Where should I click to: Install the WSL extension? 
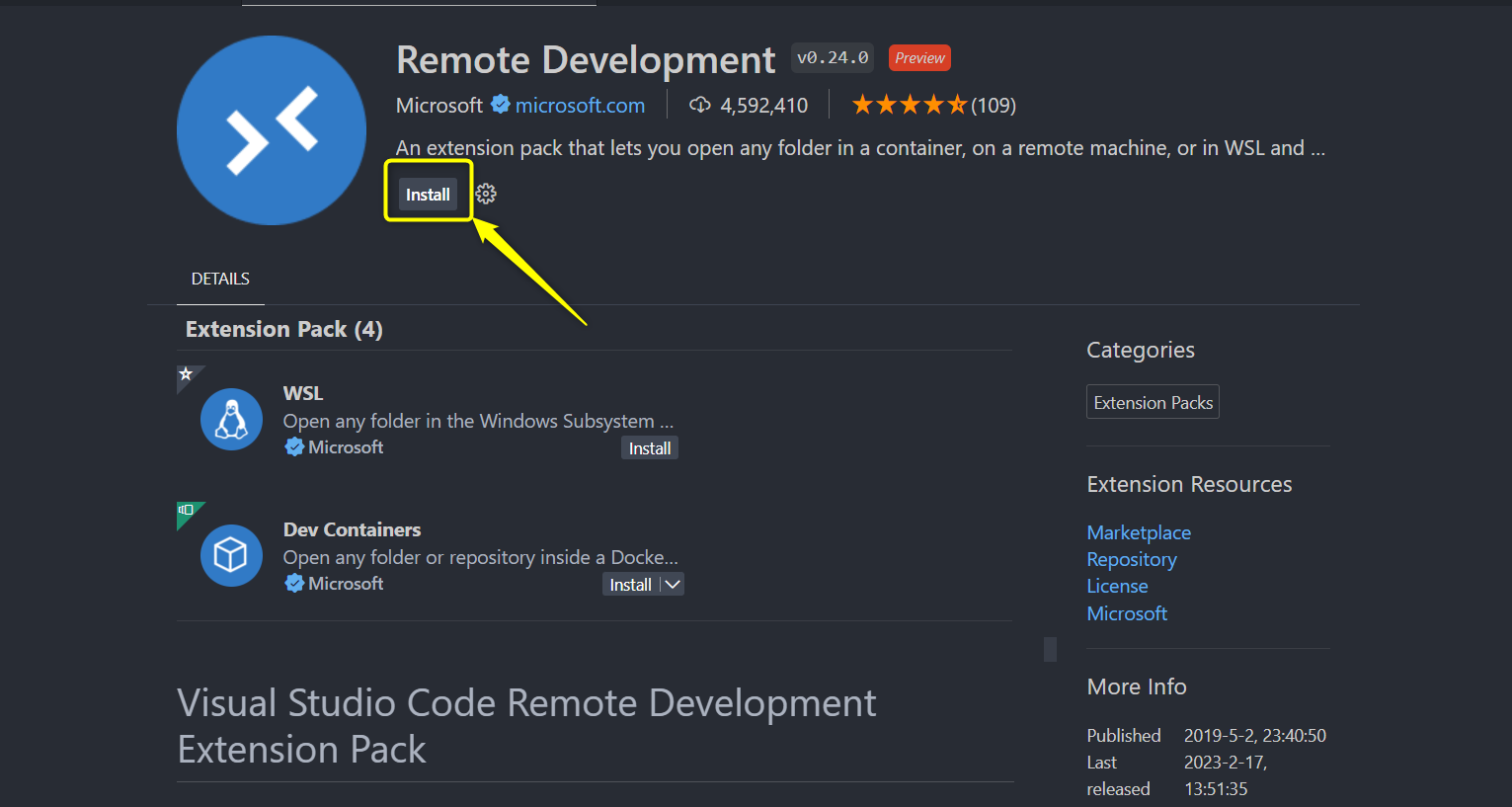(650, 448)
